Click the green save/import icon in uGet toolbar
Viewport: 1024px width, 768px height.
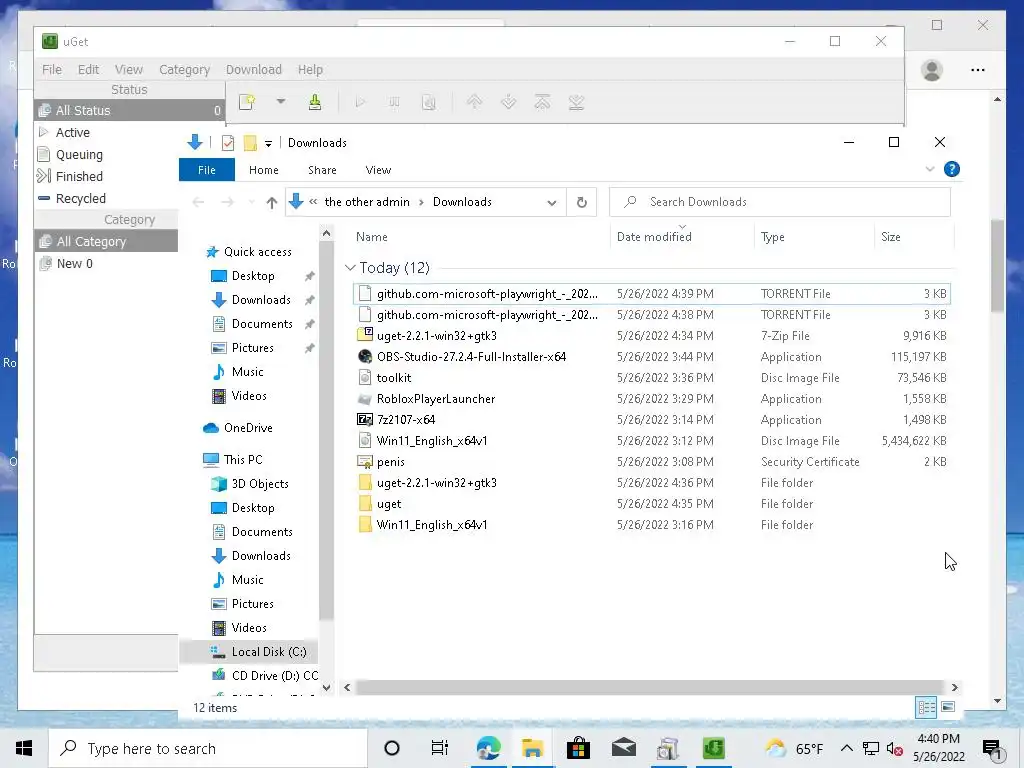pyautogui.click(x=315, y=102)
